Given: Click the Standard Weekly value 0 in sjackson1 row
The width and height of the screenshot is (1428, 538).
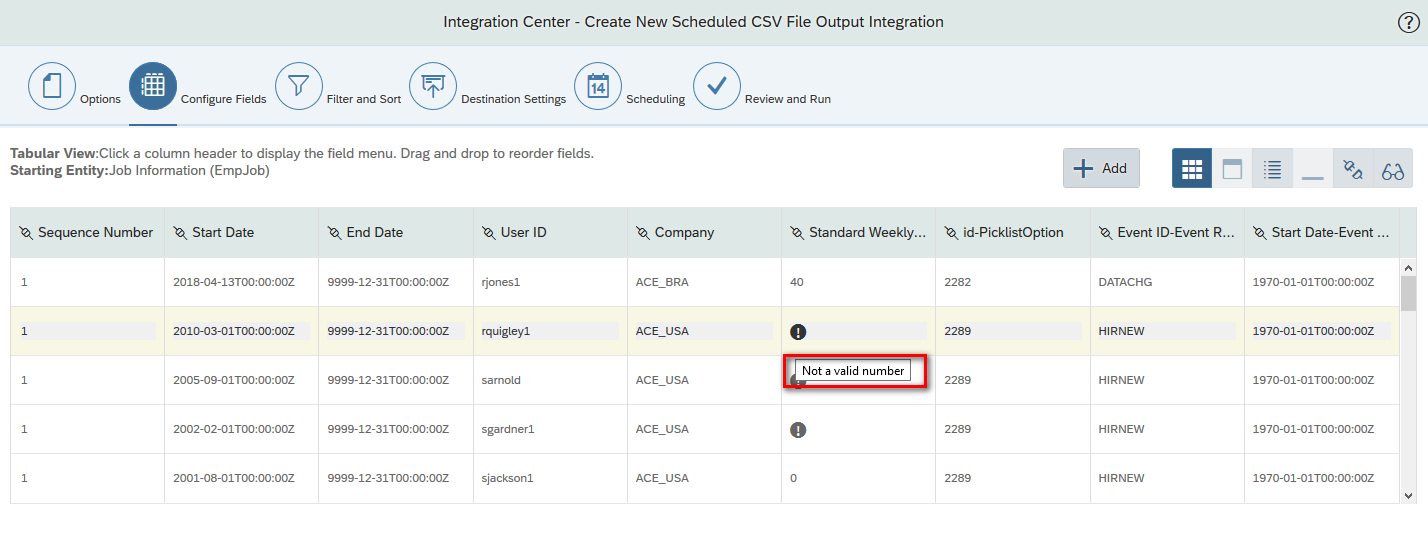Looking at the screenshot, I should click(859, 478).
